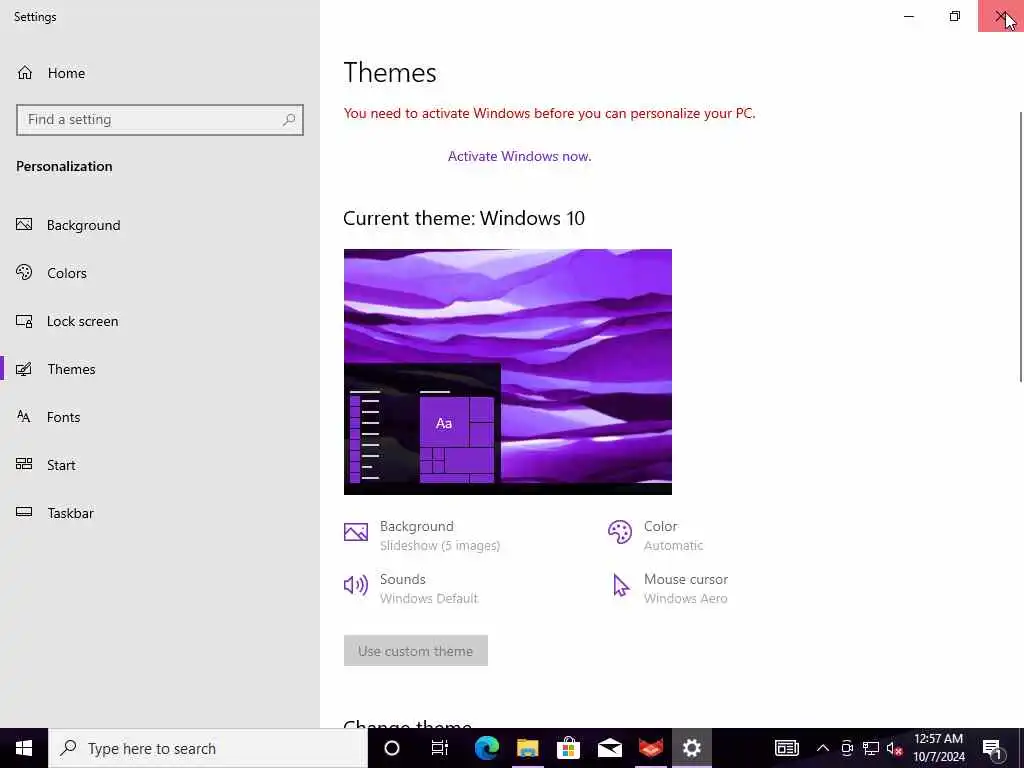
Task: Go to Settings Home
Action: [51, 73]
